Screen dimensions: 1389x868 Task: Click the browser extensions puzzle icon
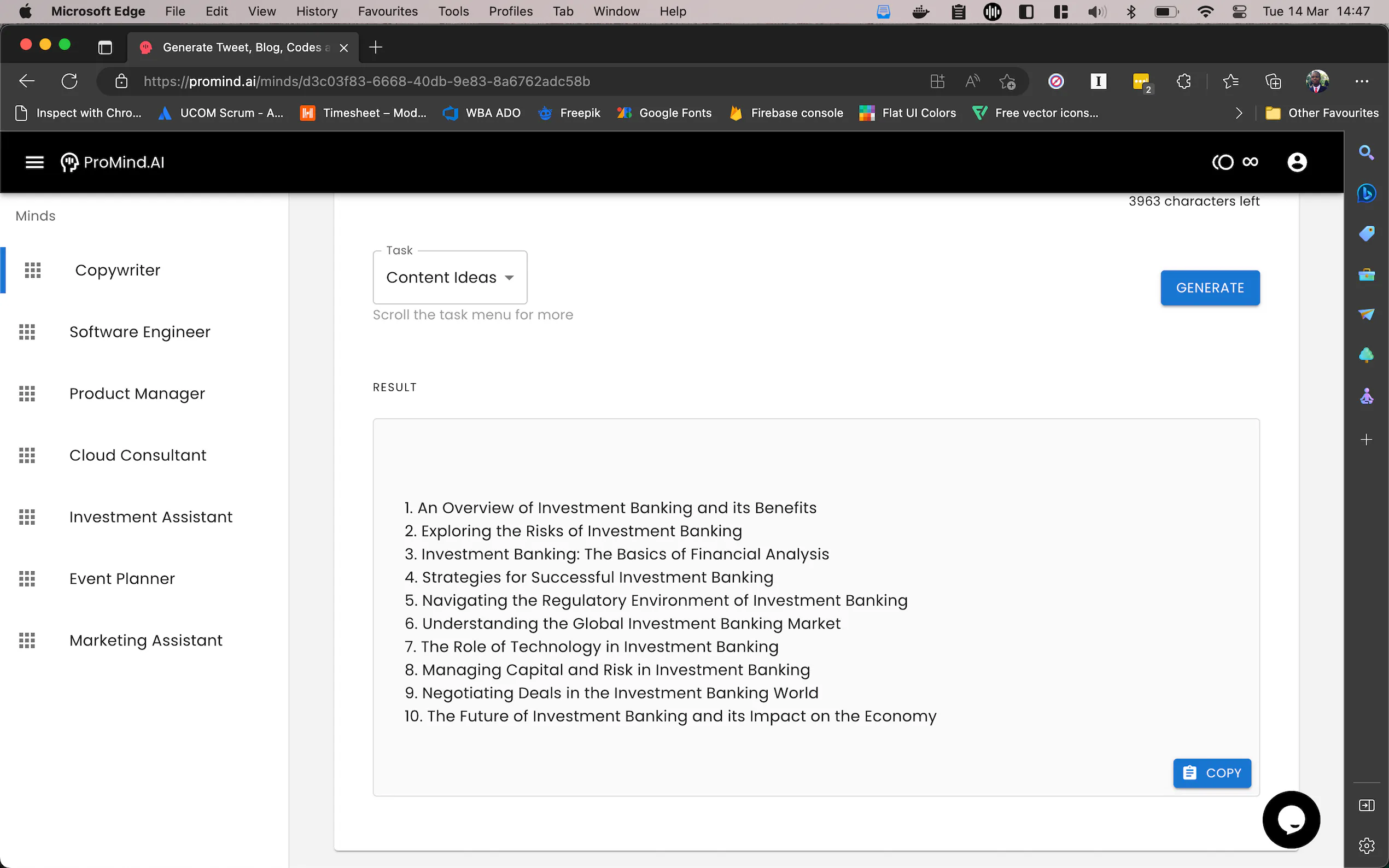[1183, 81]
